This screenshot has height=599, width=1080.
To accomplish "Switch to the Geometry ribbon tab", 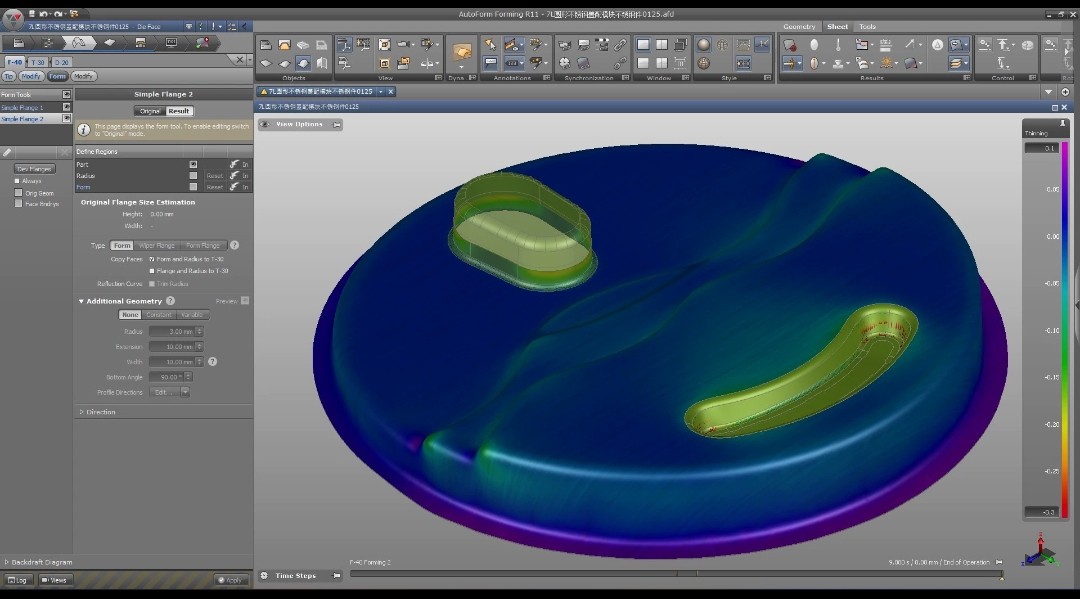I will pyautogui.click(x=799, y=26).
